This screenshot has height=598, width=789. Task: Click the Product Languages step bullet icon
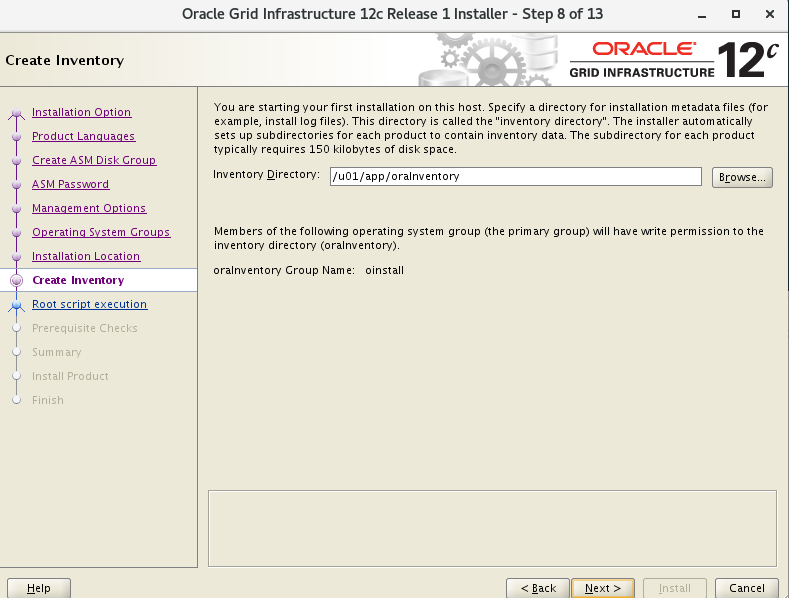click(x=17, y=136)
